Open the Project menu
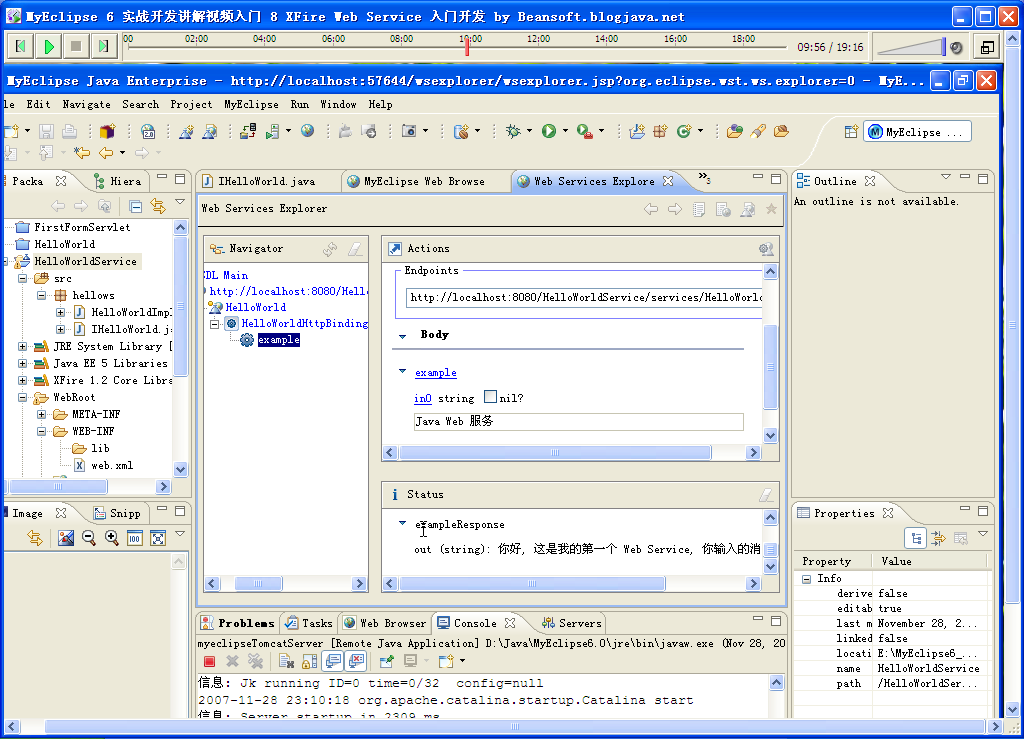The height and width of the screenshot is (739, 1024). [191, 104]
